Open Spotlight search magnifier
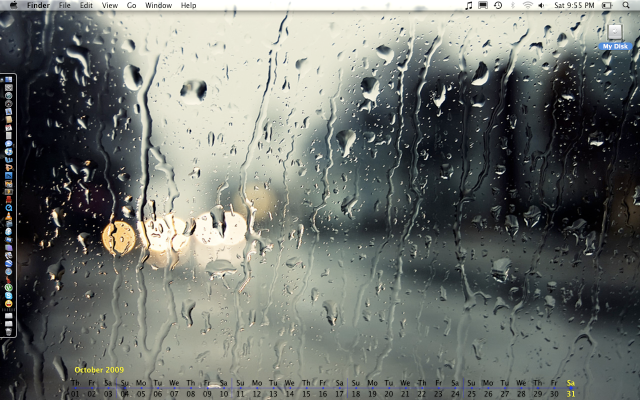Screen dimensions: 640x400 [x=628, y=5]
